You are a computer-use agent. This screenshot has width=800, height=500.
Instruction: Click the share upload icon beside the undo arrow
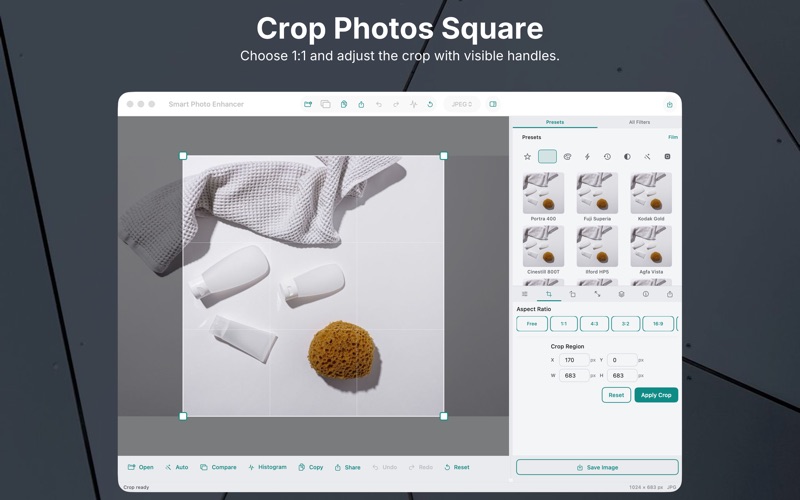tap(361, 104)
